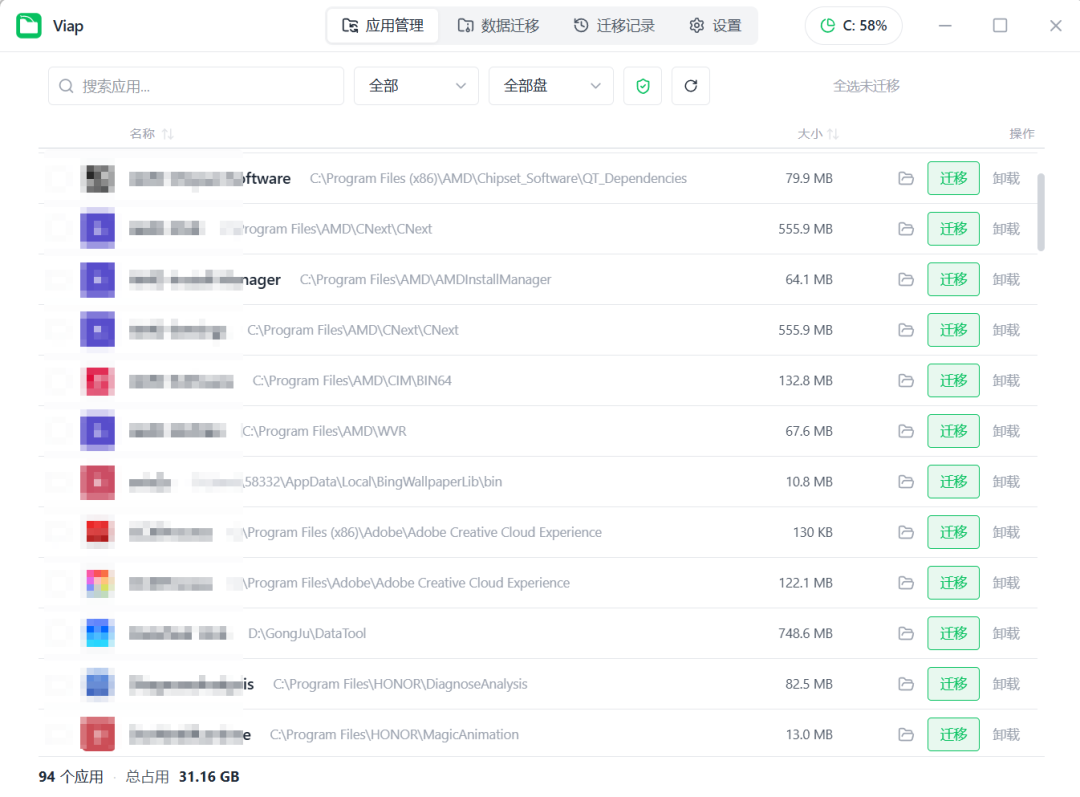The image size is (1080, 797).
Task: Click the colorful app icon of the 122.1 MB Adobe row
Action: pos(98,583)
